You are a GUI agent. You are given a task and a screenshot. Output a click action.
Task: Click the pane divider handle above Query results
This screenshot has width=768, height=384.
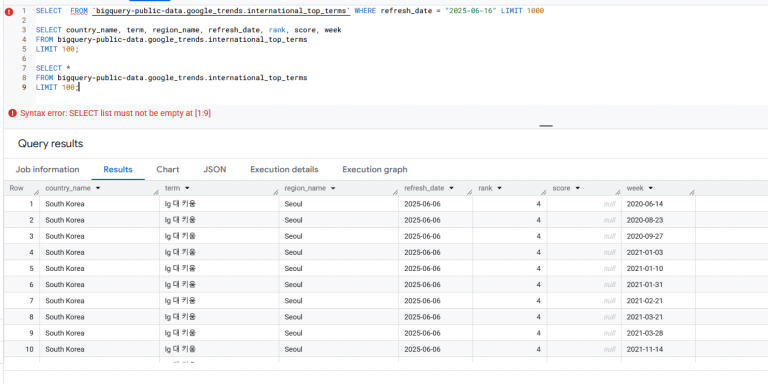point(546,126)
